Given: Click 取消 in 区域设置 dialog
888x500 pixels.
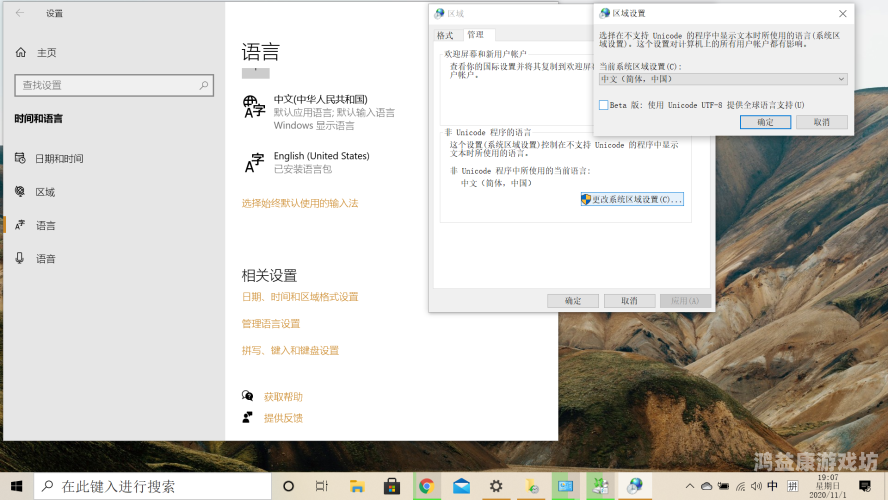Looking at the screenshot, I should coord(822,122).
